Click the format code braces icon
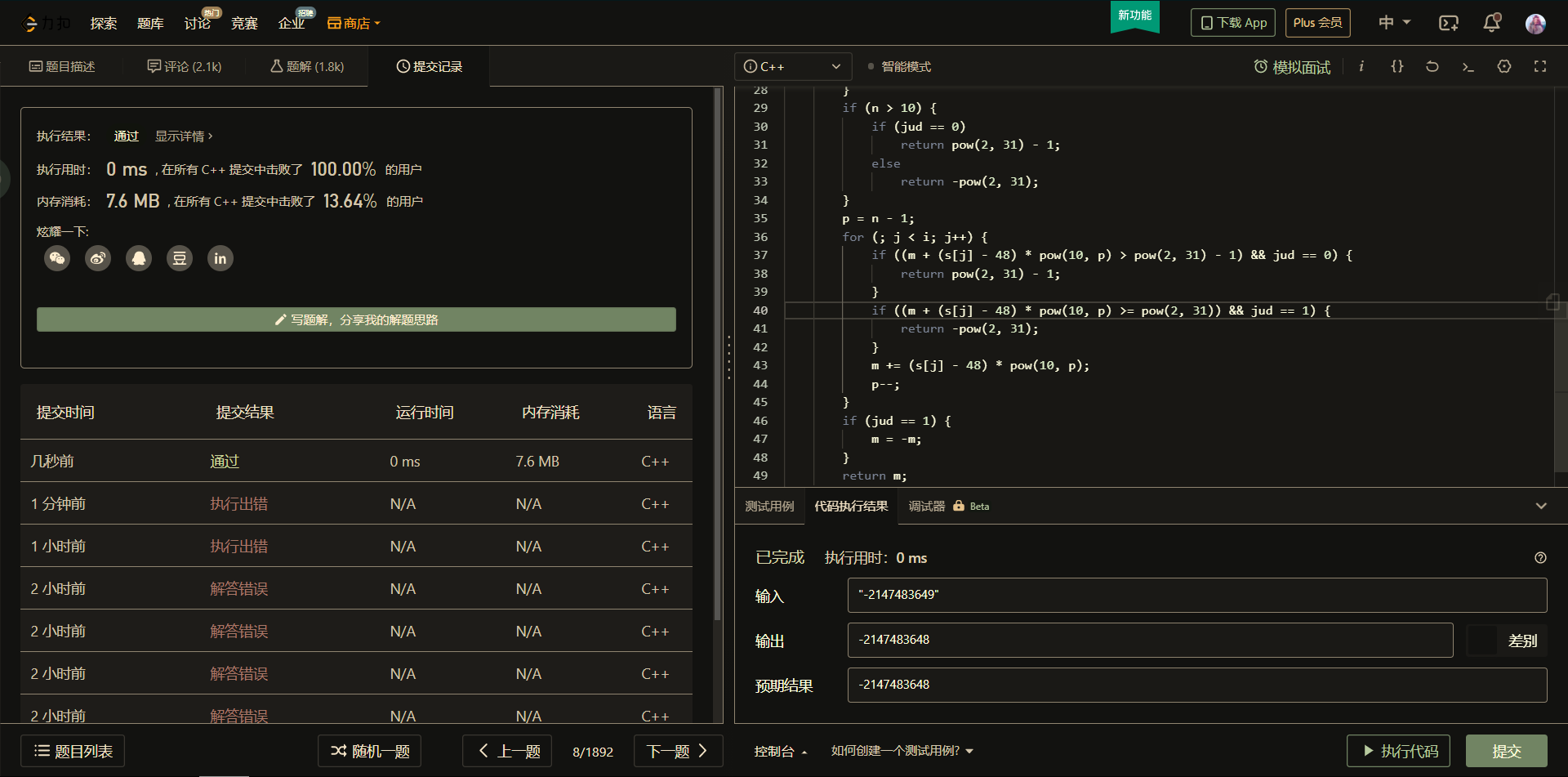Screen dimensions: 1568x777 pyautogui.click(x=1397, y=66)
